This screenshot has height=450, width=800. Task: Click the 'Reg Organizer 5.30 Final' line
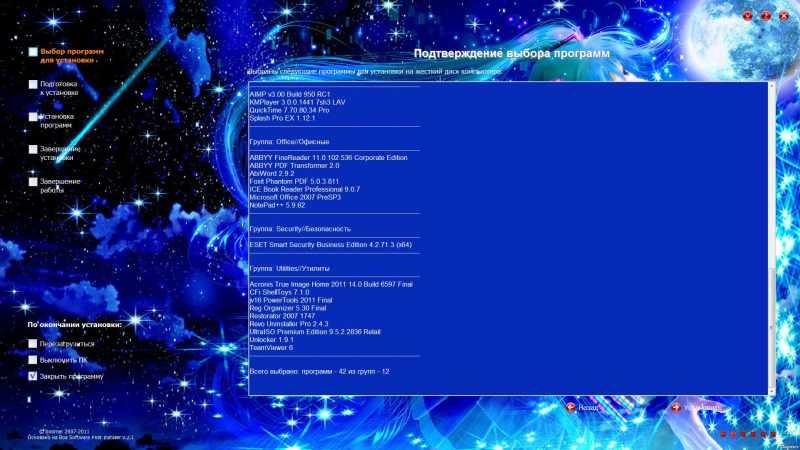click(x=288, y=308)
